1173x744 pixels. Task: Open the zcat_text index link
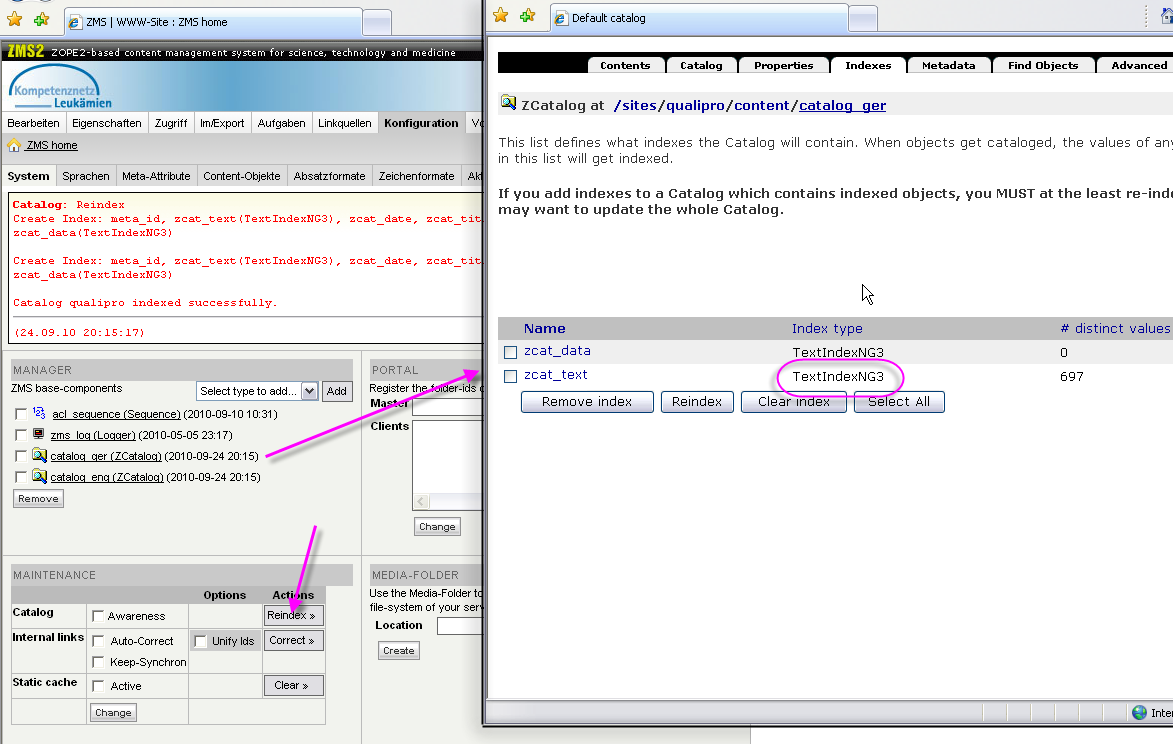(x=556, y=375)
